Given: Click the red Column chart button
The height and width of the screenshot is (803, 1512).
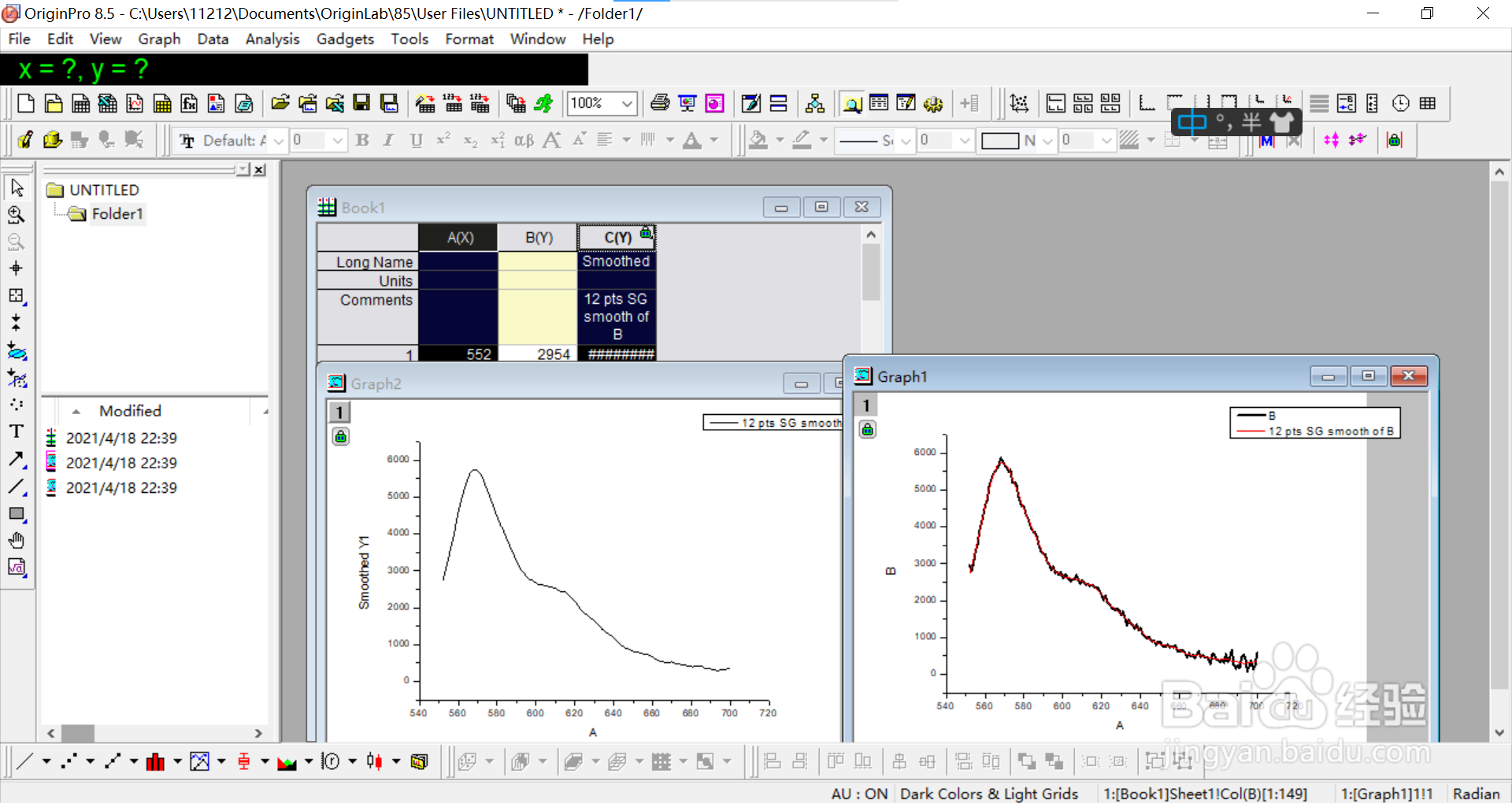Looking at the screenshot, I should pos(156,761).
